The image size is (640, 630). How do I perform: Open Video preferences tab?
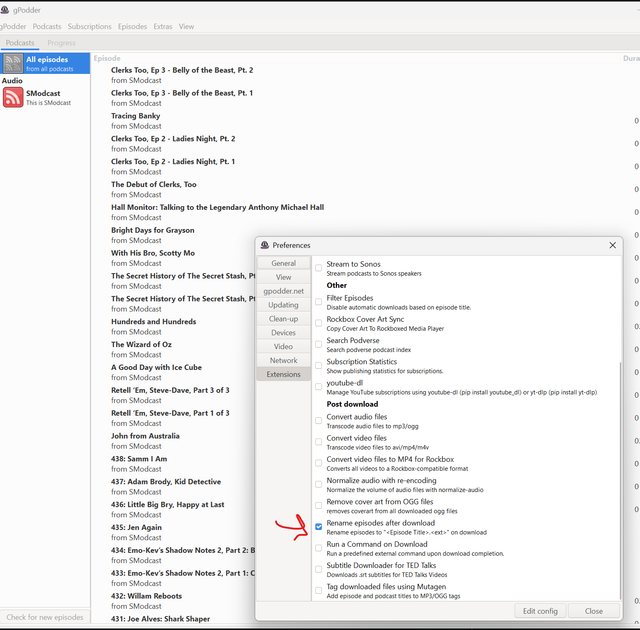click(x=283, y=346)
